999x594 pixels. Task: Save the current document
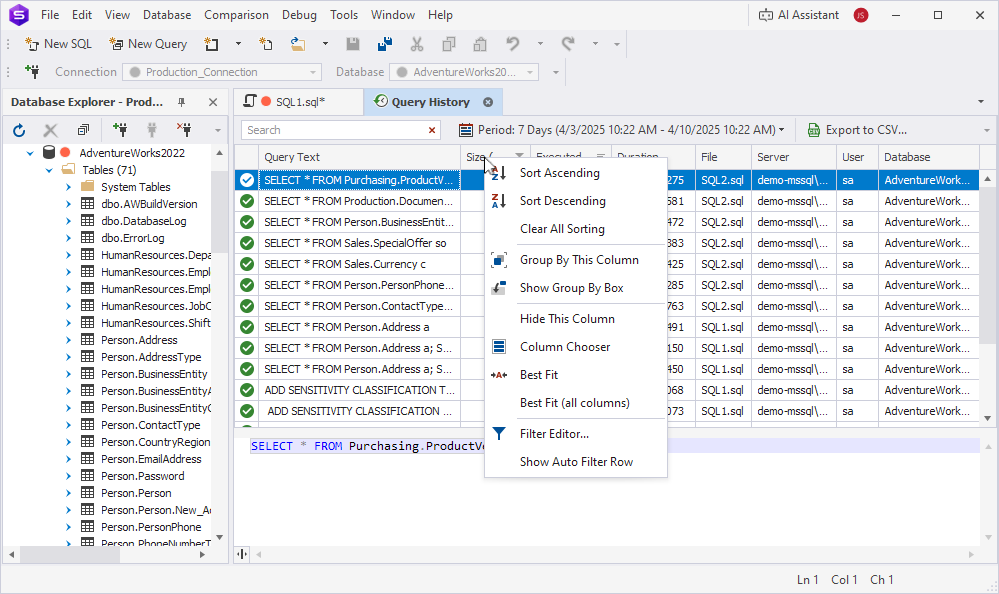click(353, 44)
